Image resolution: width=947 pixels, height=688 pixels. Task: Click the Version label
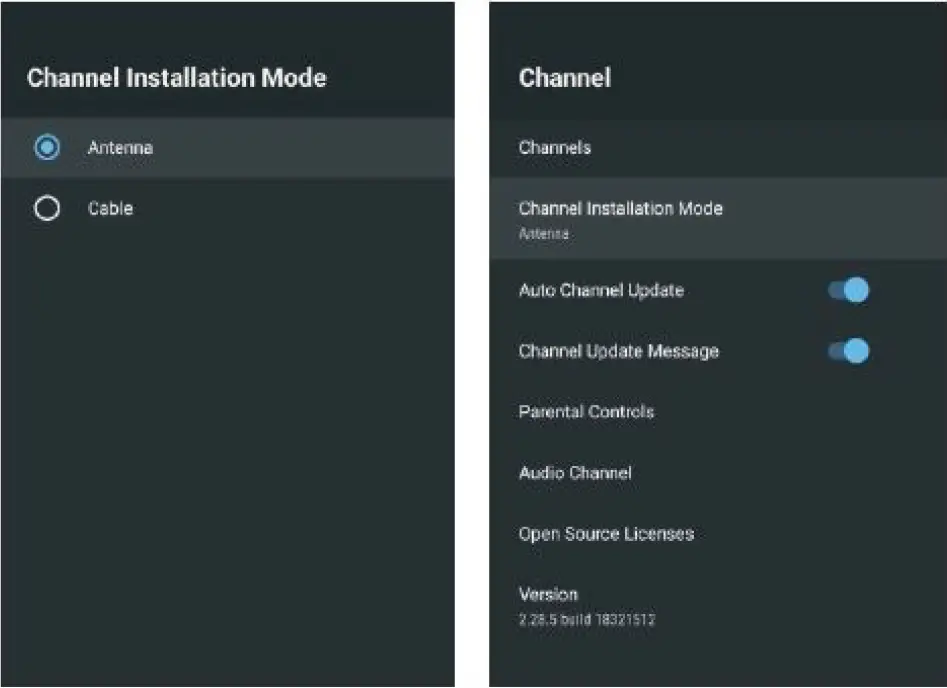pyautogui.click(x=548, y=594)
